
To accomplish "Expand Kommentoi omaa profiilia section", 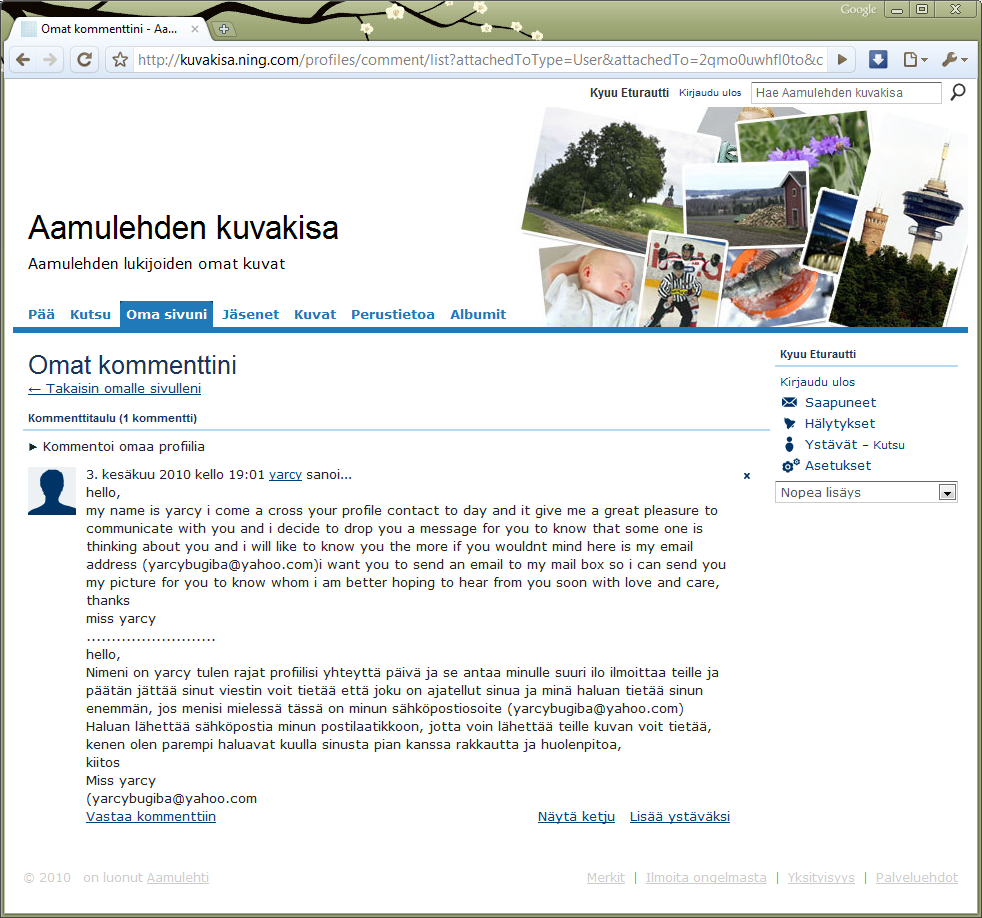I will [x=117, y=447].
